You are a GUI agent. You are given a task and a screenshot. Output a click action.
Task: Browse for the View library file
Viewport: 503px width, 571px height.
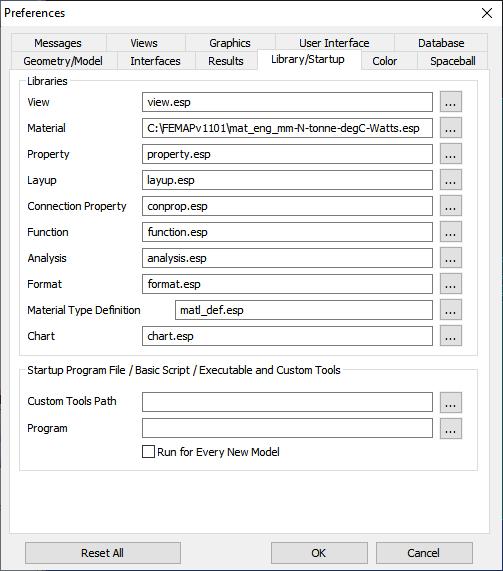pyautogui.click(x=451, y=102)
